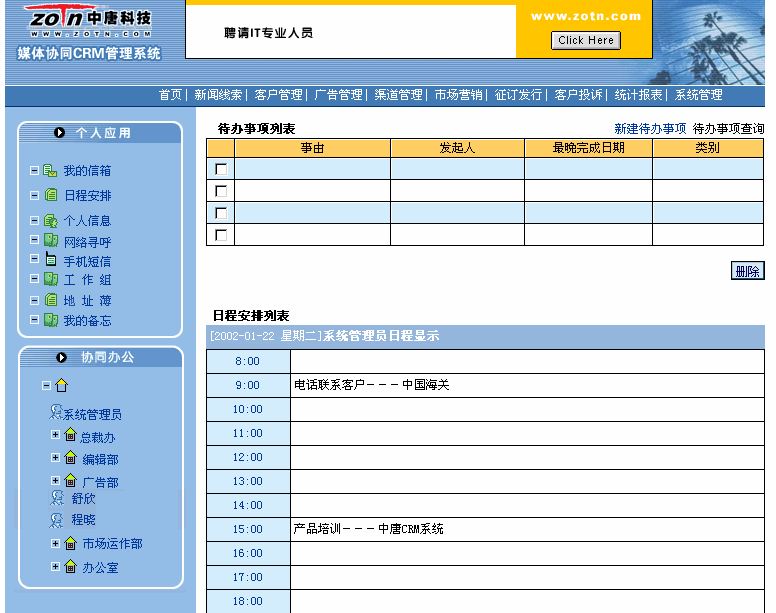776x613 pixels.
Task: Click the 手机短信 SMS icon
Action: pos(51,260)
